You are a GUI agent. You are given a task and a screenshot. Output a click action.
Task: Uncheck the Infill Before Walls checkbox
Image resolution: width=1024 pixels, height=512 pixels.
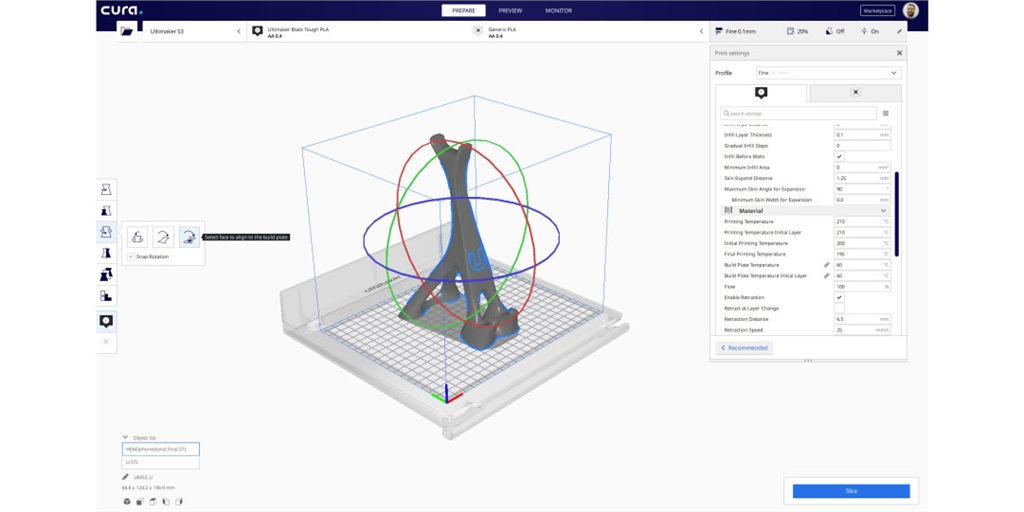tap(839, 156)
